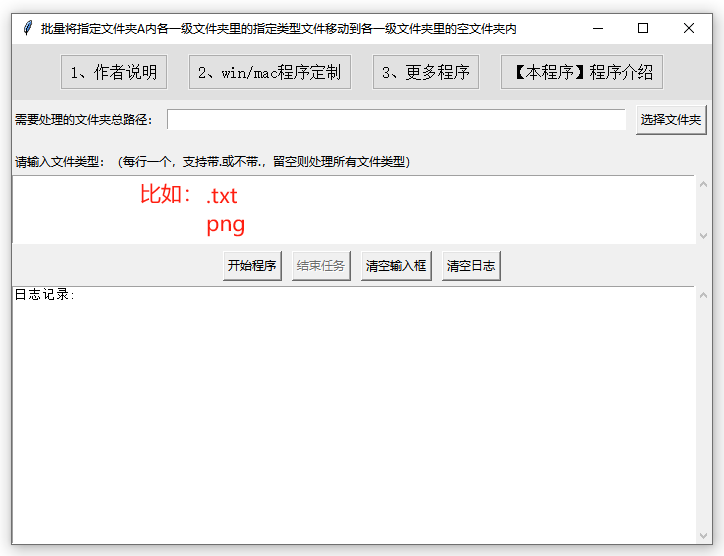Image resolution: width=724 pixels, height=556 pixels.
Task: Click 清空输入框 to clear input
Action: tap(396, 266)
